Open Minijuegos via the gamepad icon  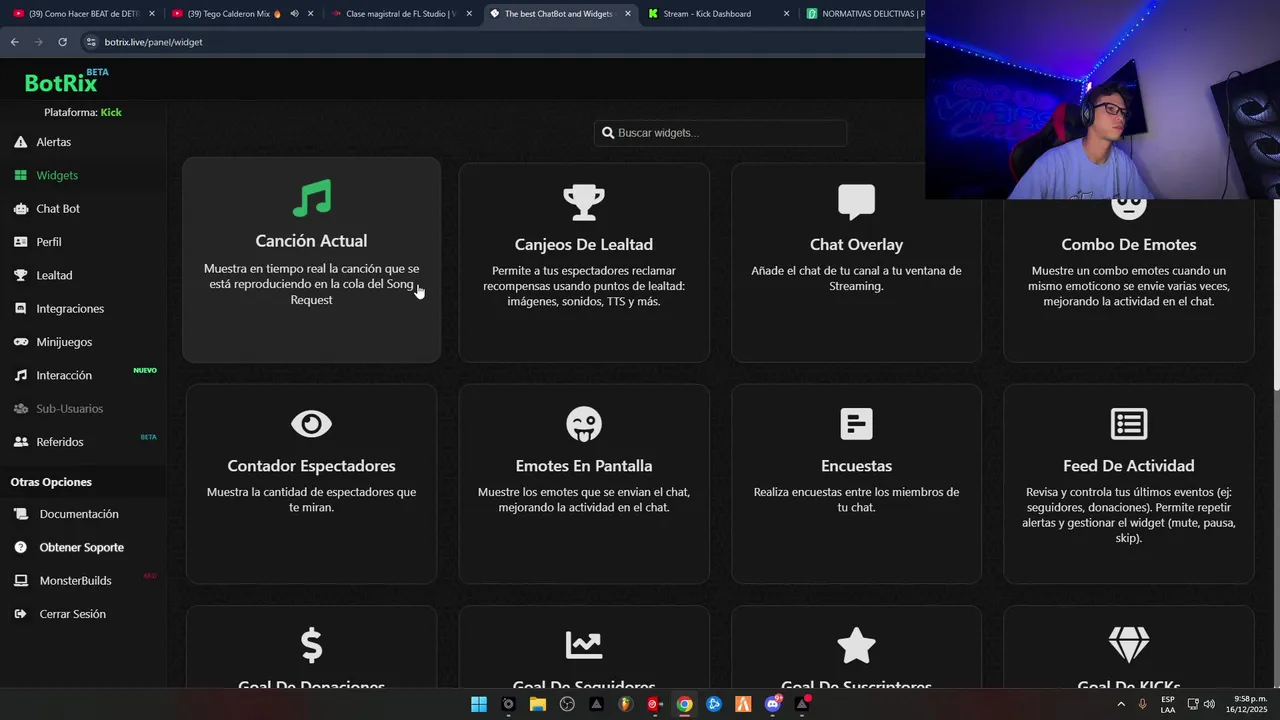20,342
